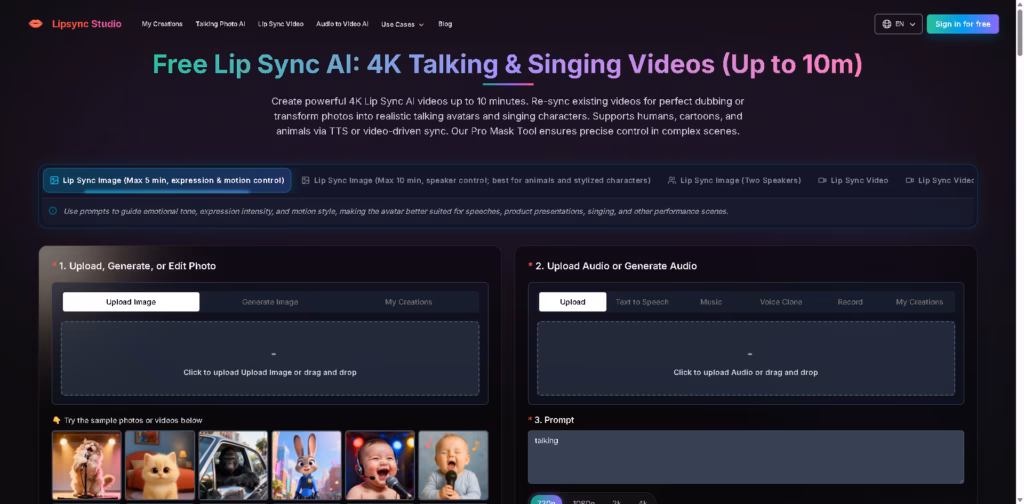Click the '3. Prompt' label
1024x504 pixels.
(x=554, y=420)
